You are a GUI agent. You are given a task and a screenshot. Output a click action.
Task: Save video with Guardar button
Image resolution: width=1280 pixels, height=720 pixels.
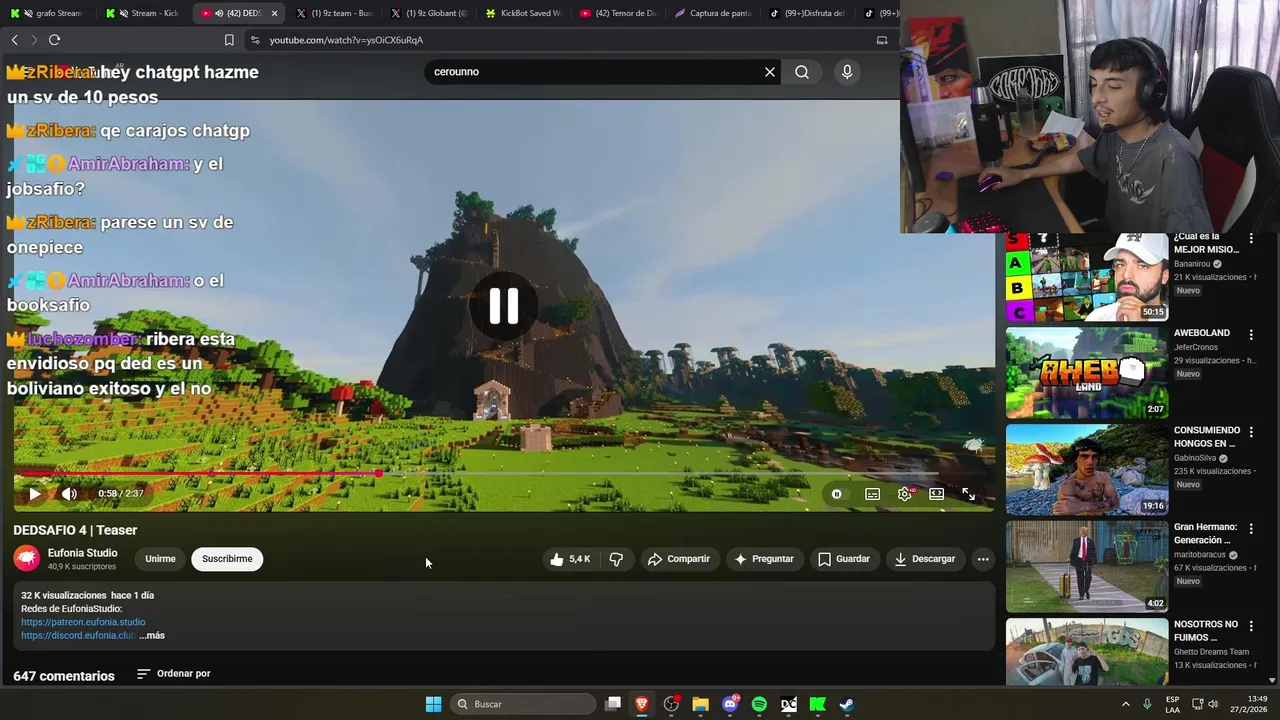pos(844,559)
